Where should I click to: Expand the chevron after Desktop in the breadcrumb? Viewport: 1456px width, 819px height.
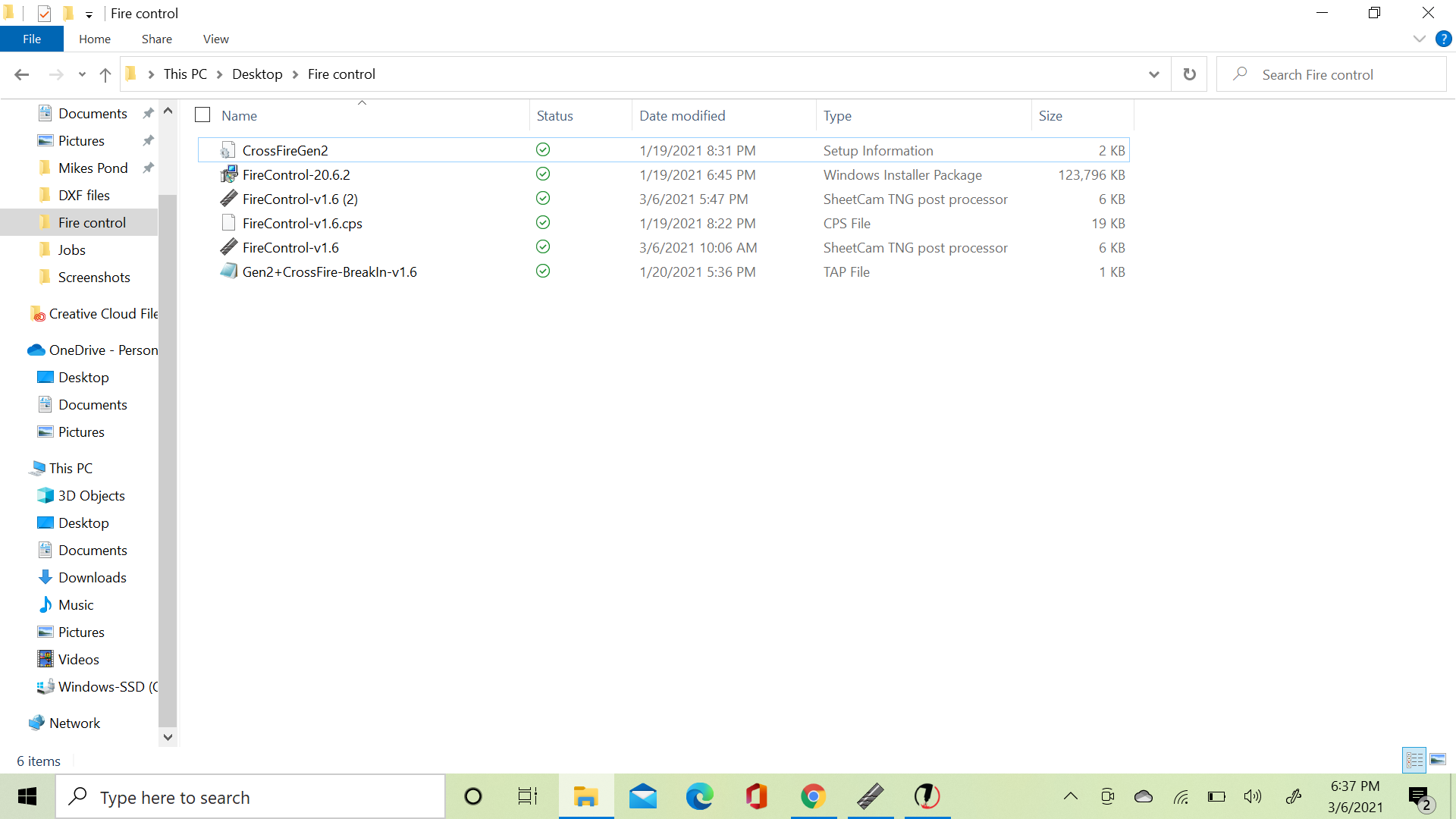[x=296, y=74]
